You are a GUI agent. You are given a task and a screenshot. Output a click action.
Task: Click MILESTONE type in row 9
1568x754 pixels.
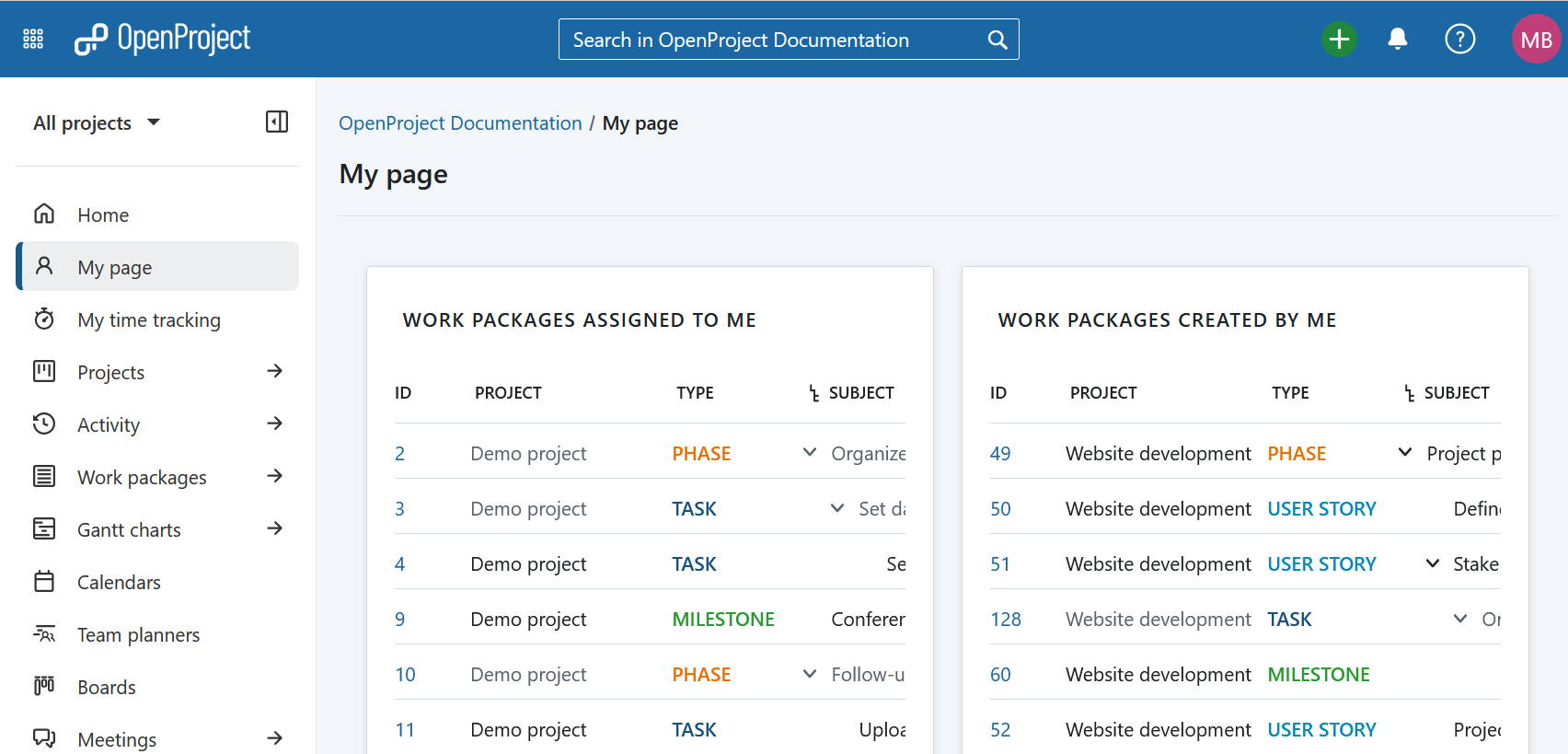coord(723,619)
